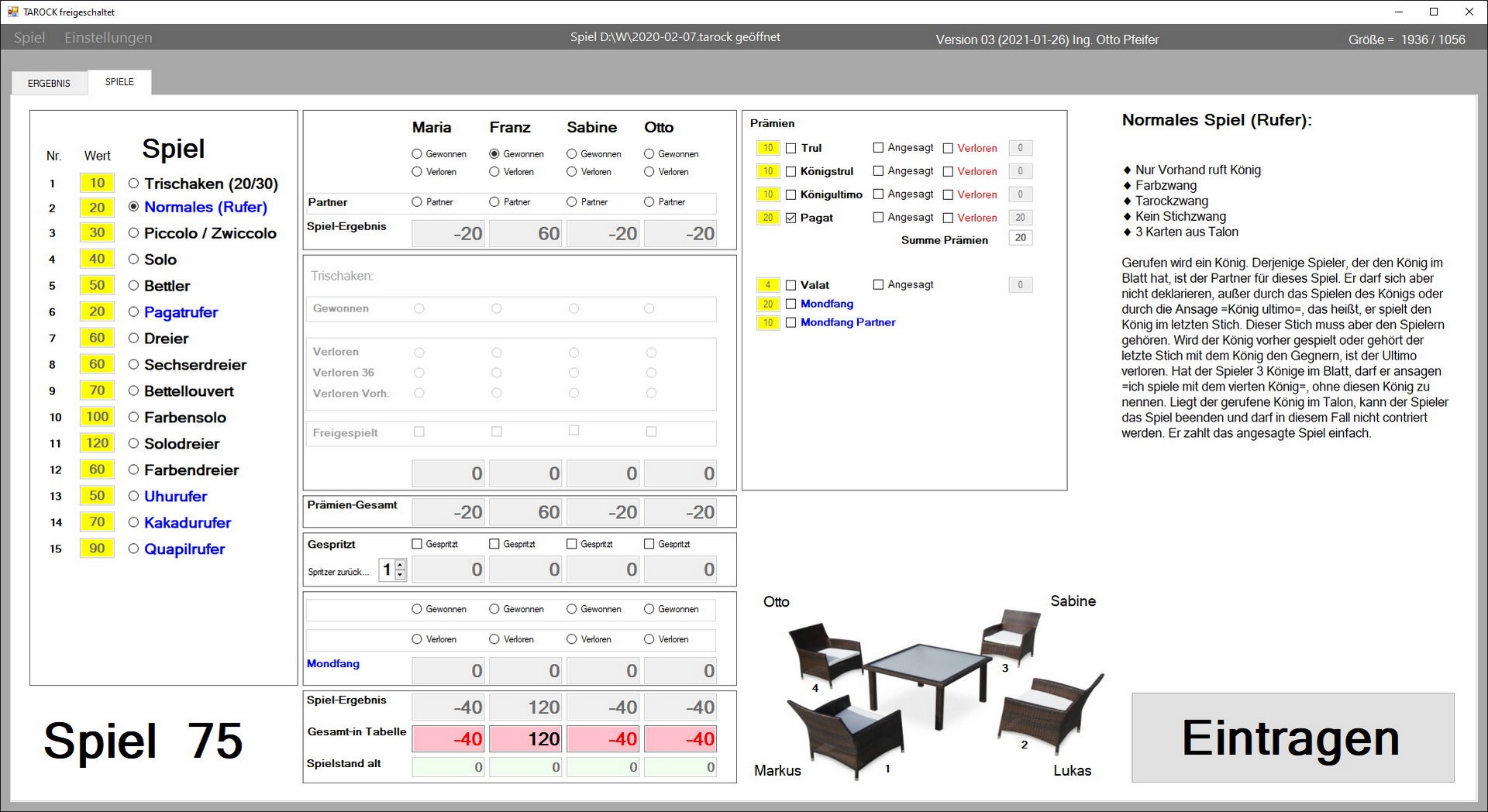Uncheck the Pagat premium checkbox
The width and height of the screenshot is (1488, 812).
point(790,218)
